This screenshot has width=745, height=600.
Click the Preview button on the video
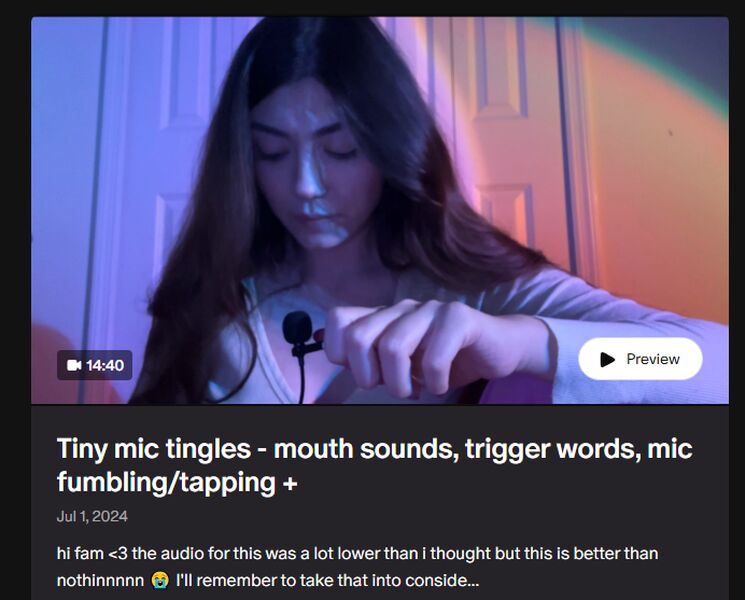(x=640, y=359)
